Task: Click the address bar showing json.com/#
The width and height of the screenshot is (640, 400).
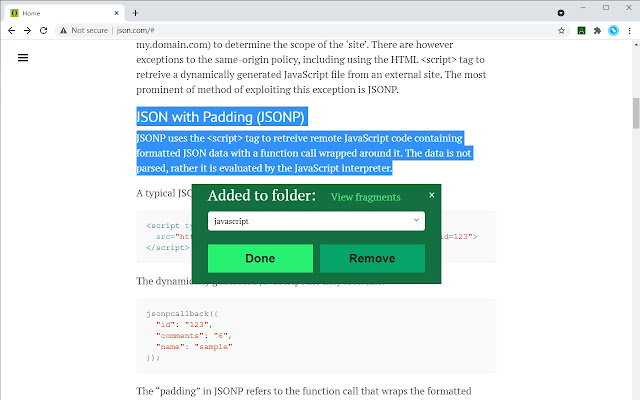Action: (310, 31)
